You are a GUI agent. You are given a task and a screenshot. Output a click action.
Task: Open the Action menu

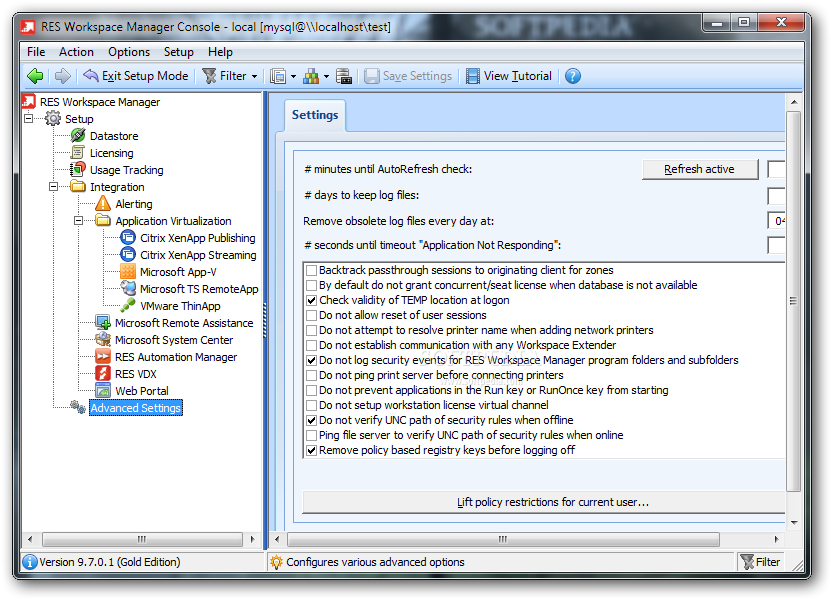coord(76,52)
